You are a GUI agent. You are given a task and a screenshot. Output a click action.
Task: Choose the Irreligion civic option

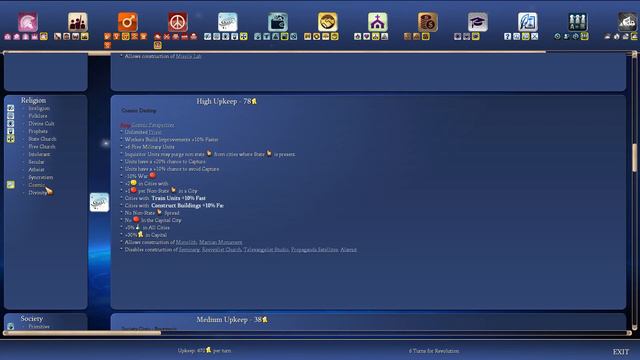point(39,108)
